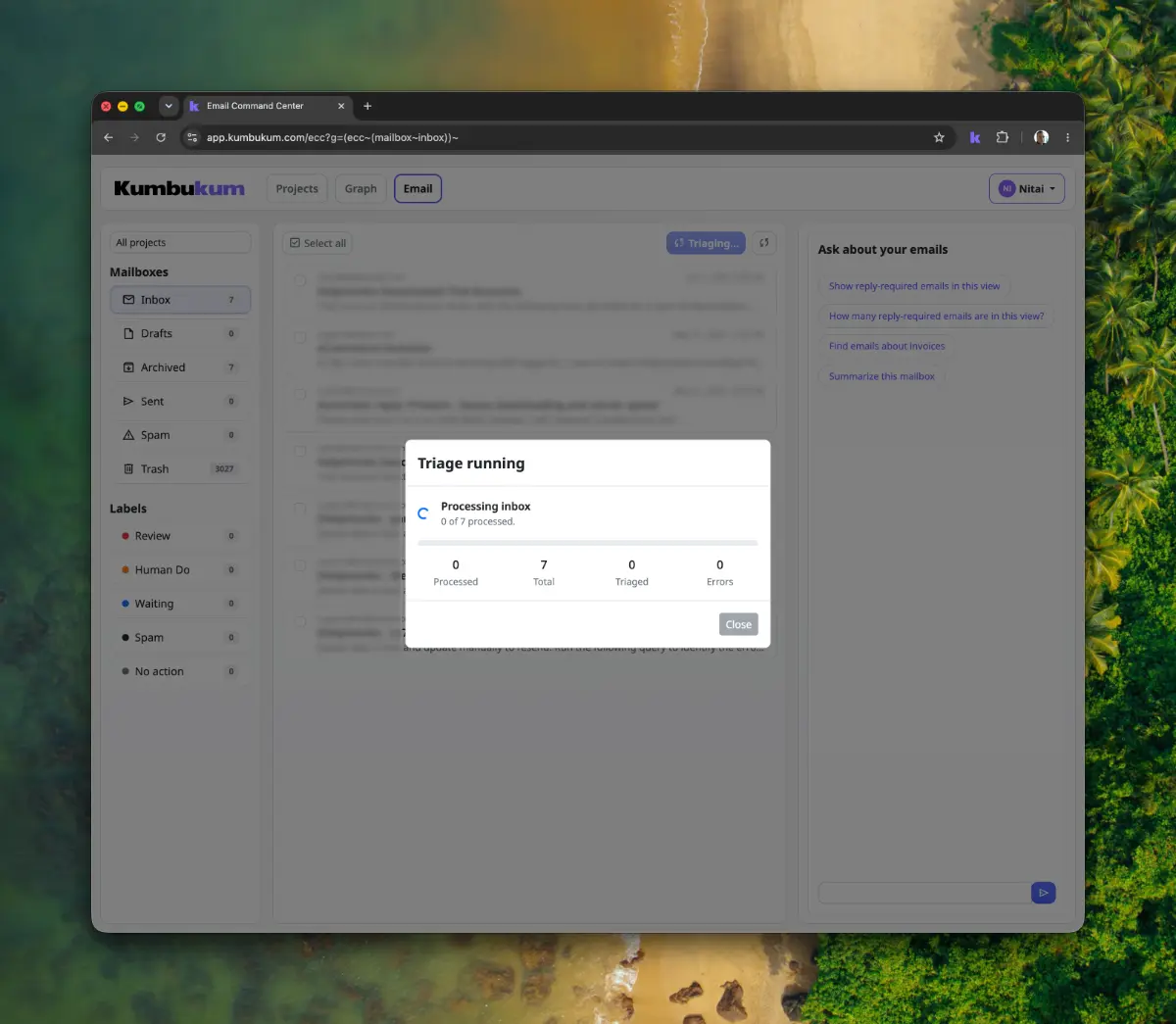
Task: Send the question with arrow button
Action: tap(1044, 893)
